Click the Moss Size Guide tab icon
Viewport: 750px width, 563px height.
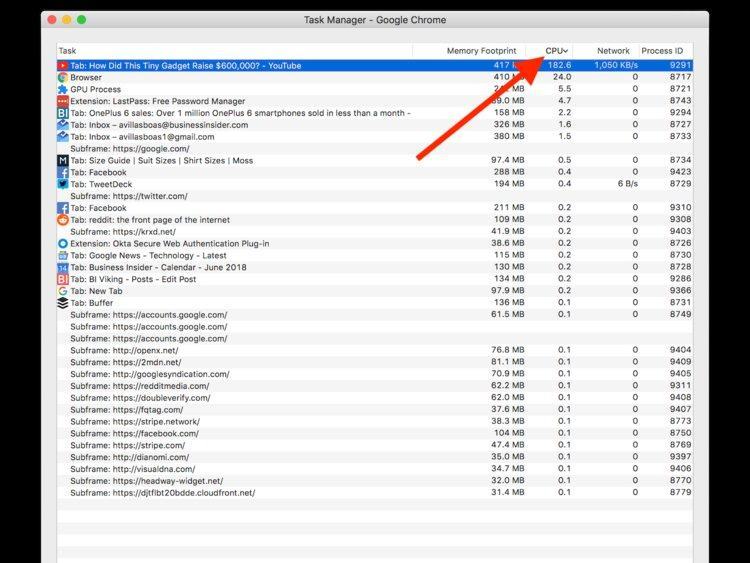(63, 160)
